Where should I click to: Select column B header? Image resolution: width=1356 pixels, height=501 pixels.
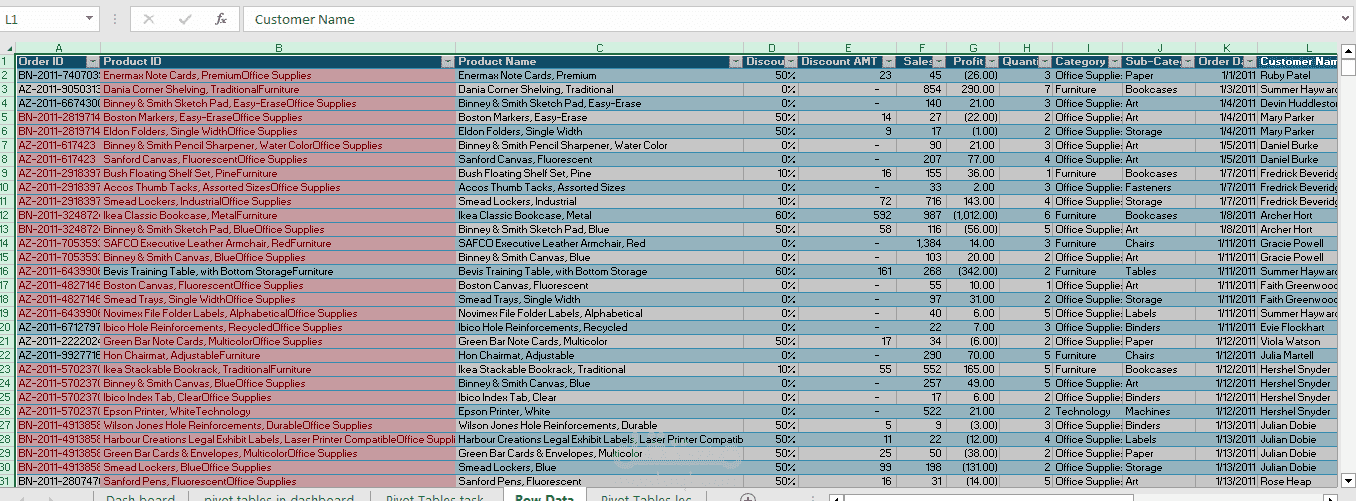point(278,48)
